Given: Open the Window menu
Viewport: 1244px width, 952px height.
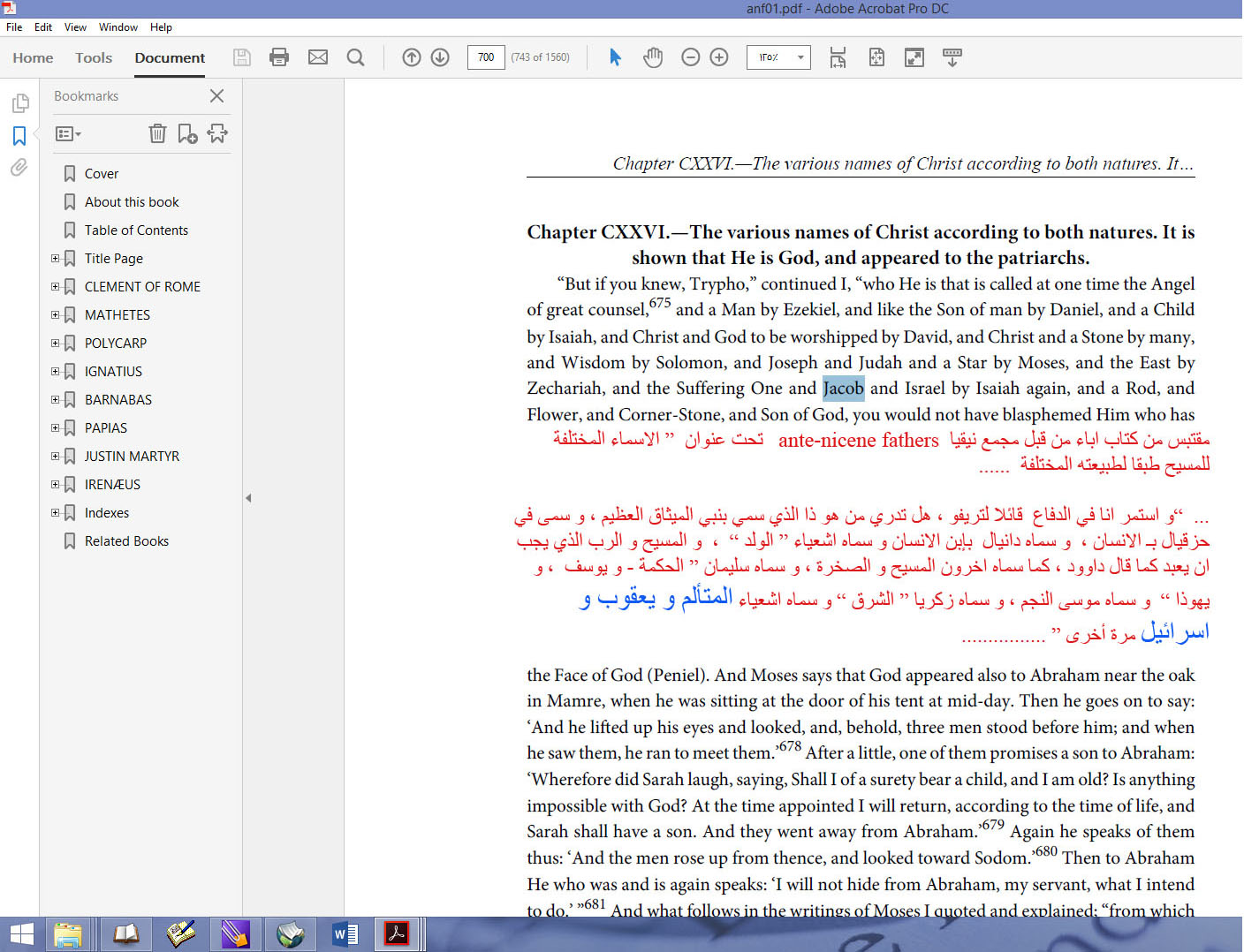Looking at the screenshot, I should pos(118,27).
